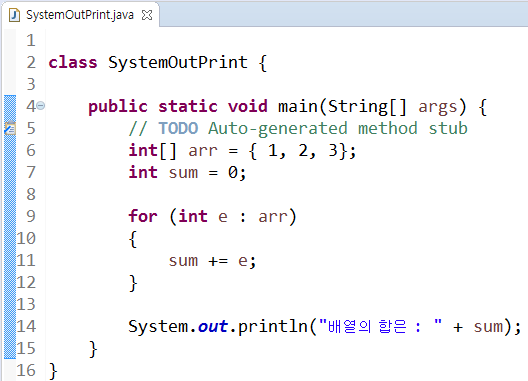
Task: Click the blue range indicator bar
Action: click(10, 227)
